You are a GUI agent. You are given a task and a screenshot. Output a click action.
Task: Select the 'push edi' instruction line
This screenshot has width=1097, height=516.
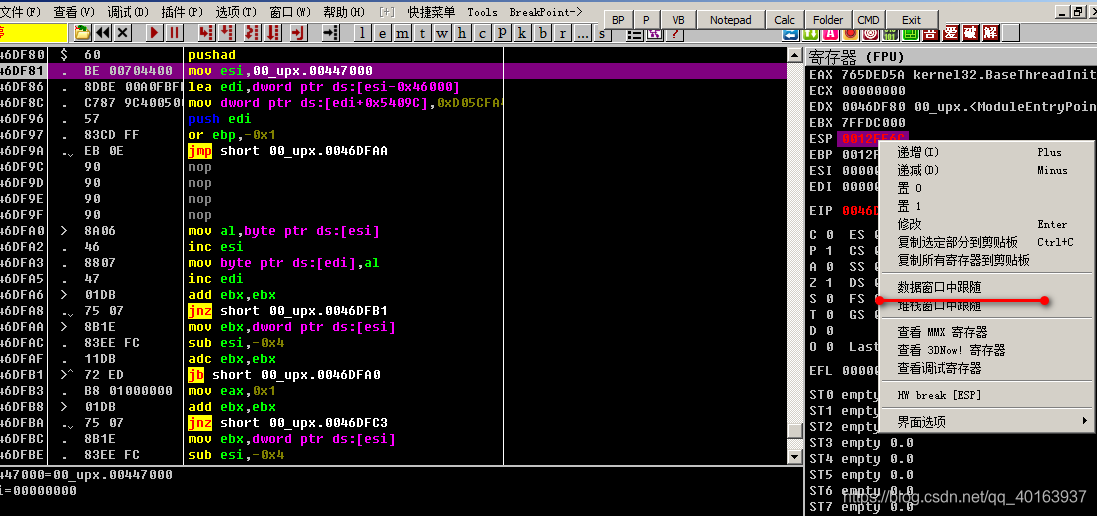pyautogui.click(x=395, y=119)
